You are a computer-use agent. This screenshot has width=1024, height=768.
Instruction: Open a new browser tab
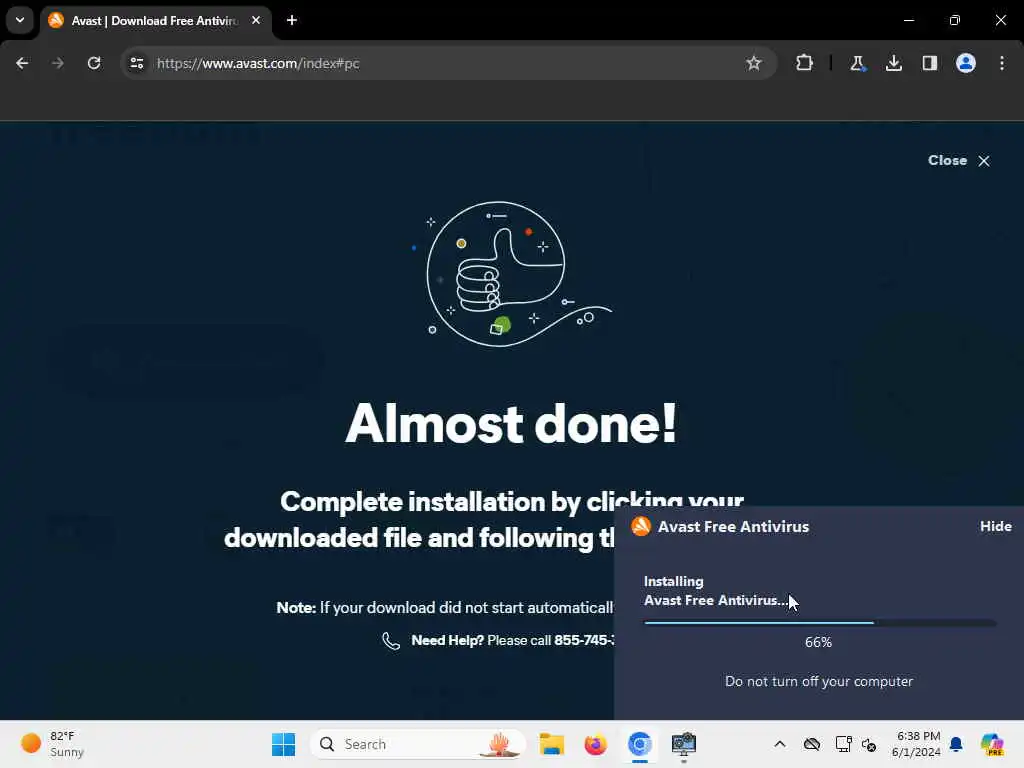292,20
